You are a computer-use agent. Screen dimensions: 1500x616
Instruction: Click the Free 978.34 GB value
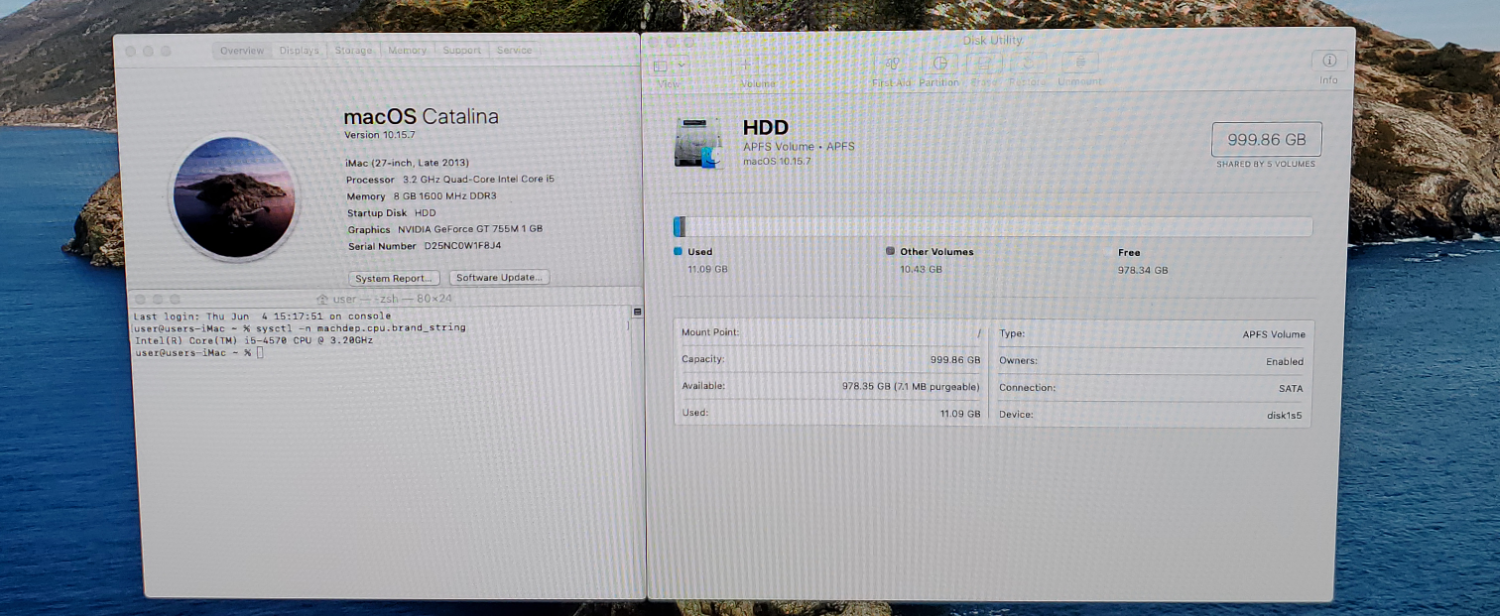pos(1143,270)
